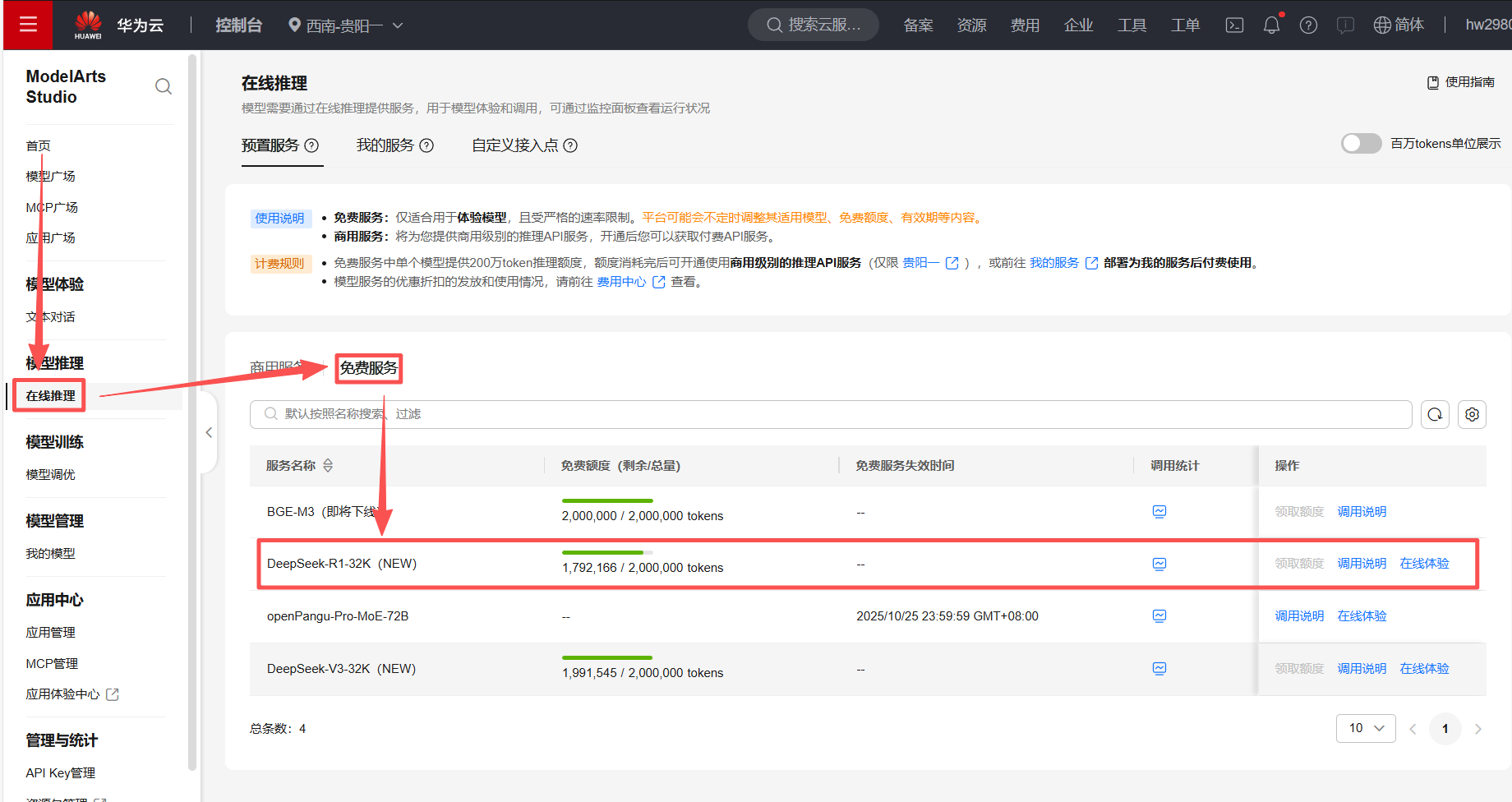The width and height of the screenshot is (1512, 802).
Task: Open MCP广场 in the sidebar
Action: pos(52,208)
